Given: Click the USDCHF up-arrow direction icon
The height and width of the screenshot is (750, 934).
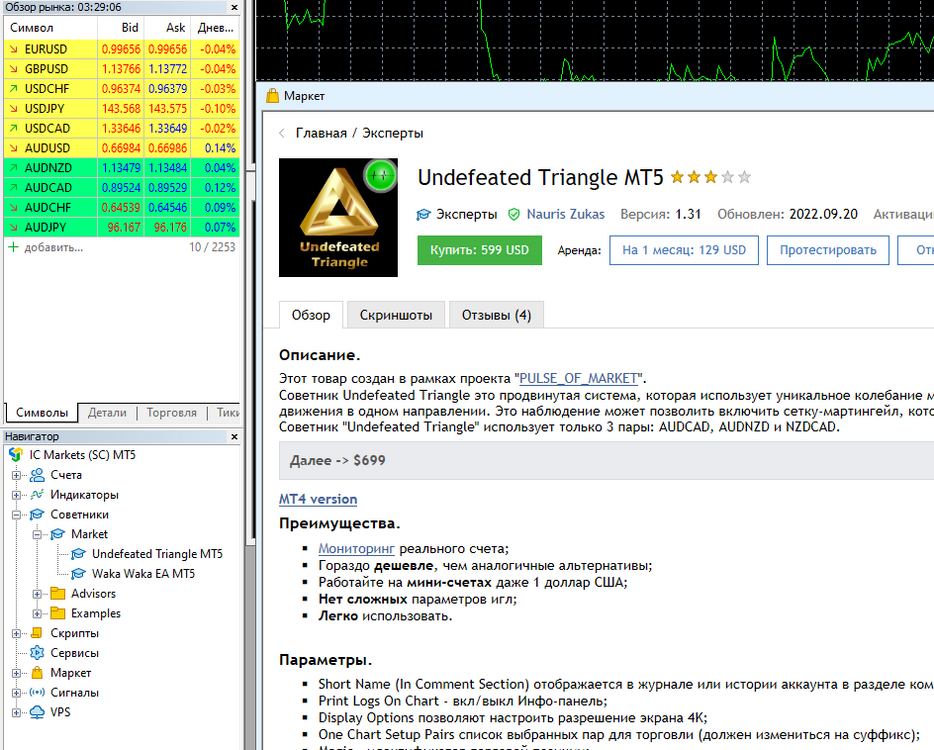Looking at the screenshot, I should click(x=13, y=89).
